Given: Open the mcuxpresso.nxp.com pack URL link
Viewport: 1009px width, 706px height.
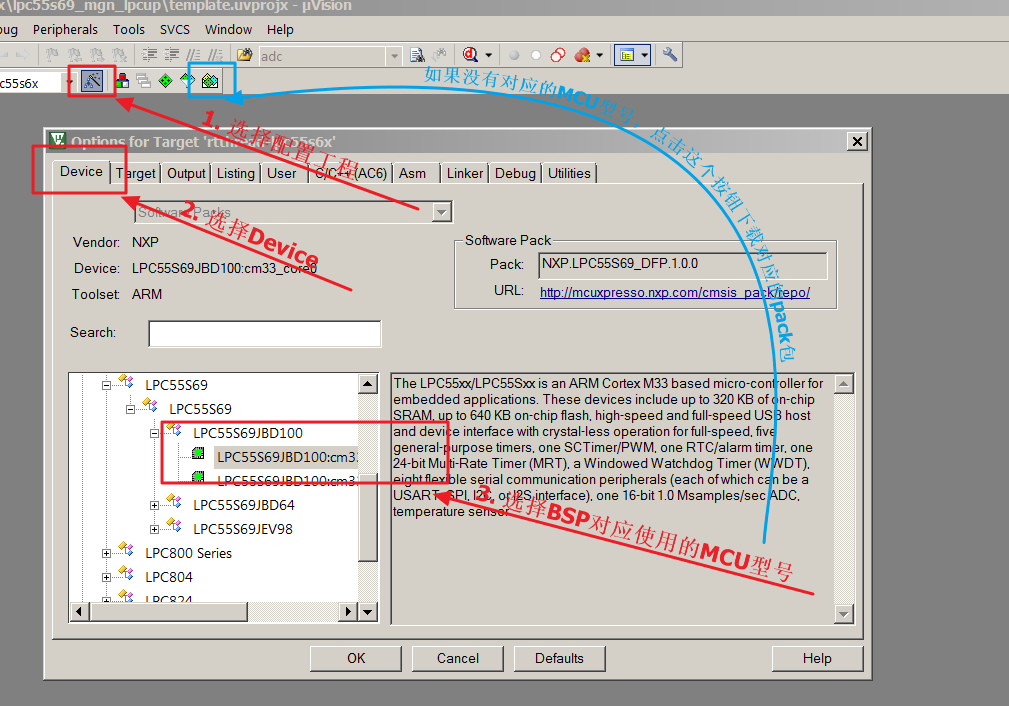Looking at the screenshot, I should (x=674, y=293).
